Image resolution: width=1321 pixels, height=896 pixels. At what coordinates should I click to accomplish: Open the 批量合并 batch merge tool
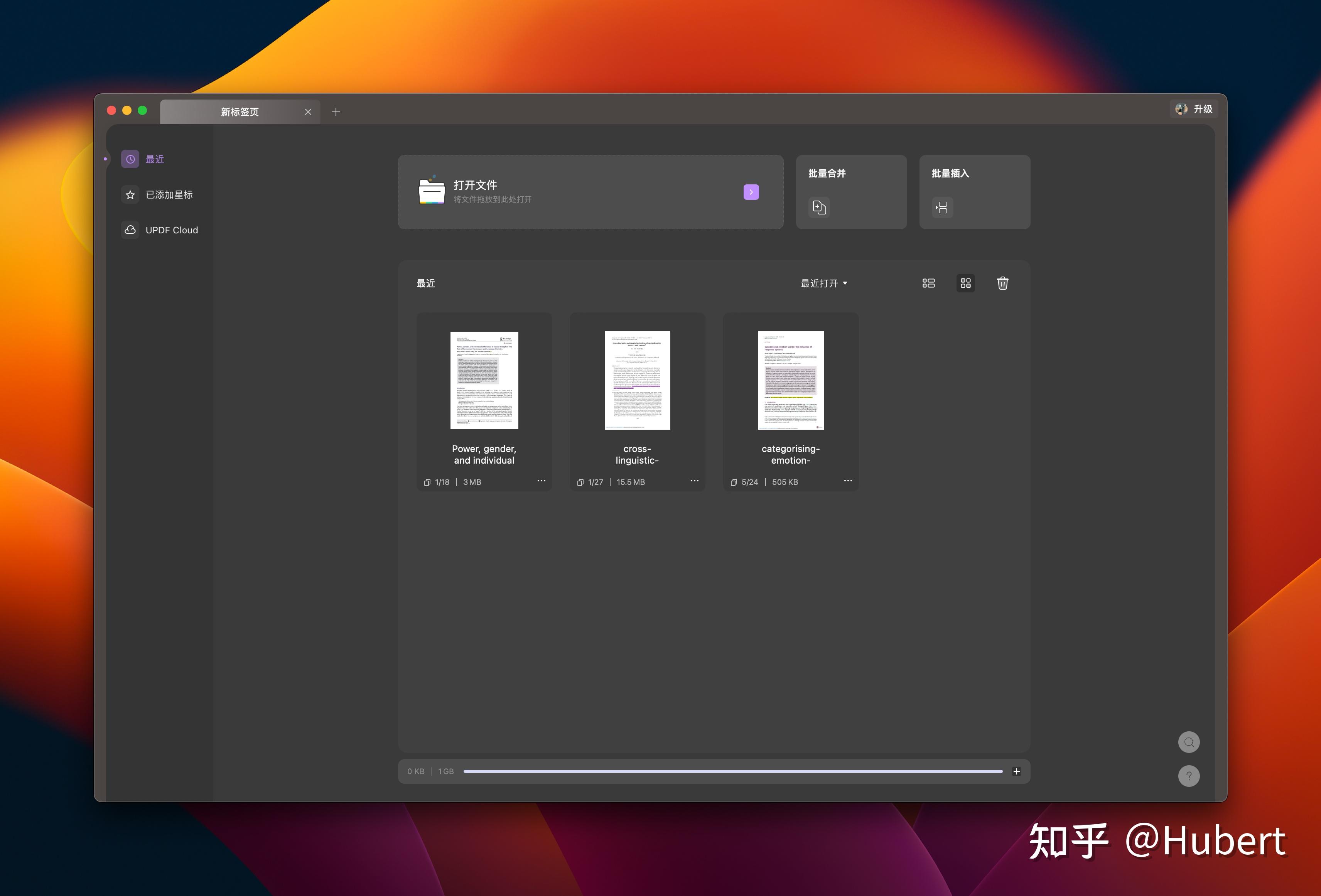[850, 192]
